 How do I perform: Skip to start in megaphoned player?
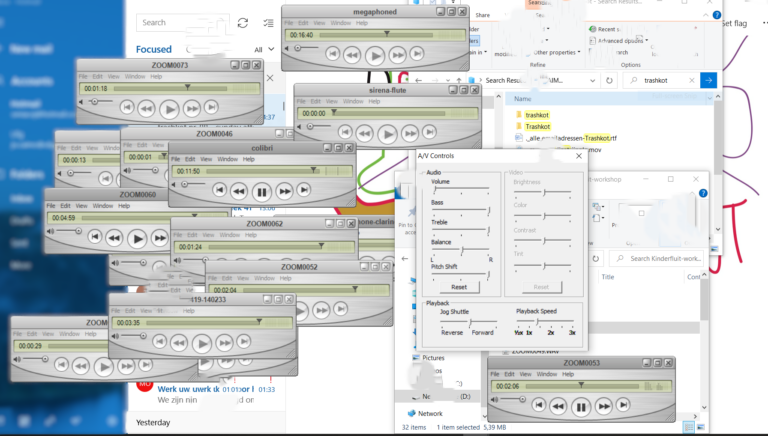pos(333,53)
